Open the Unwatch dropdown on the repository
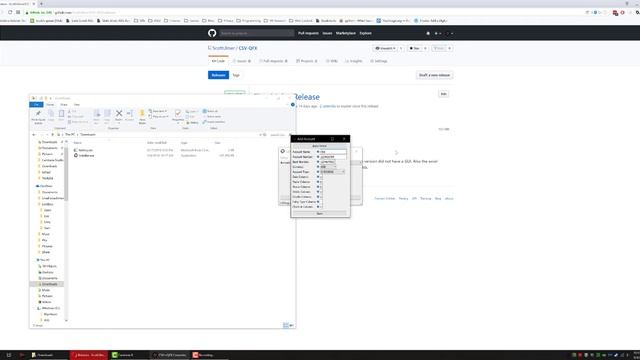640x360 pixels. 386,48
